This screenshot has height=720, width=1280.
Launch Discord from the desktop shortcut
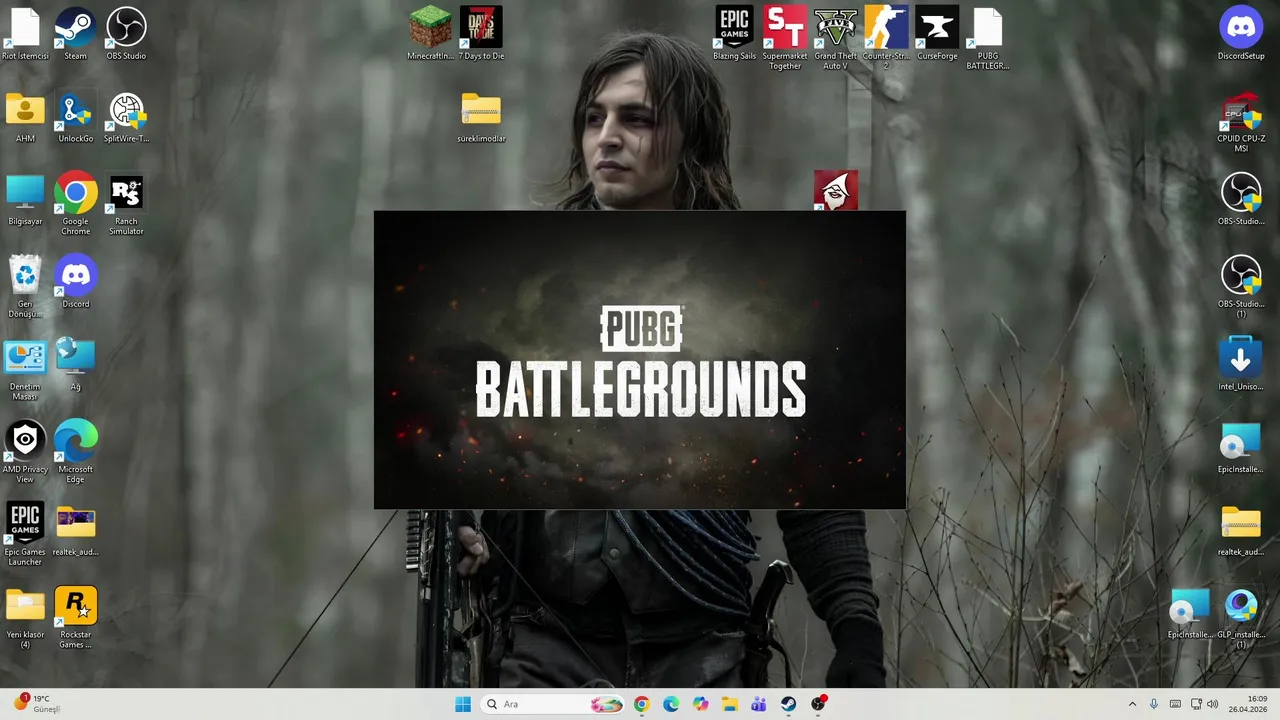(x=75, y=282)
